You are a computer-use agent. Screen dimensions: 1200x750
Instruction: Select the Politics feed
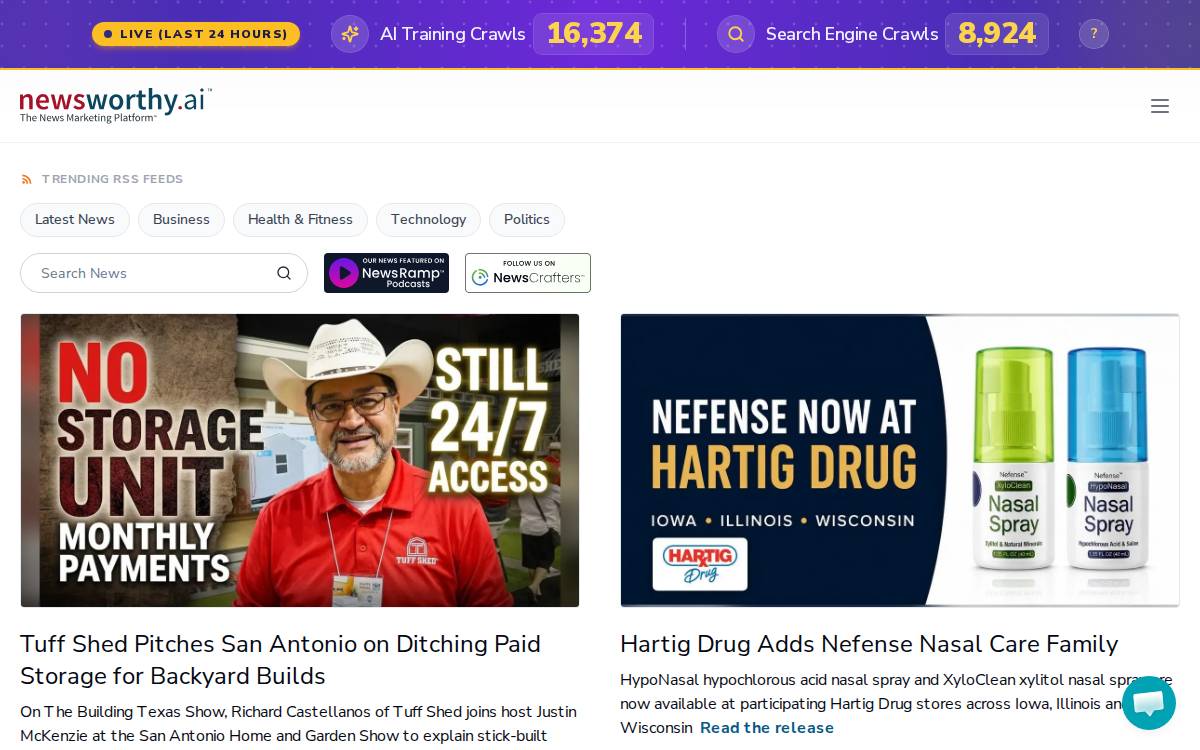coord(527,220)
